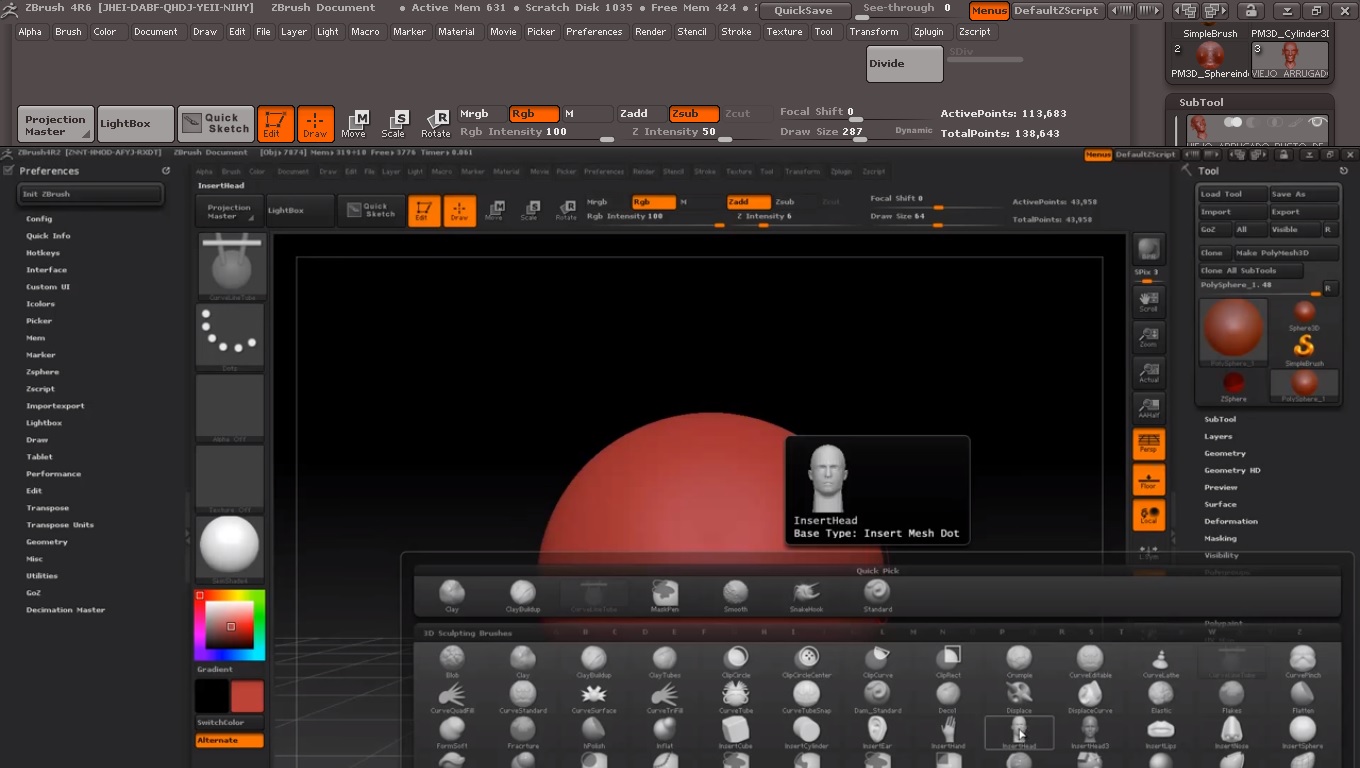1360x768 pixels.
Task: Select the InsertEar brush
Action: [877, 733]
